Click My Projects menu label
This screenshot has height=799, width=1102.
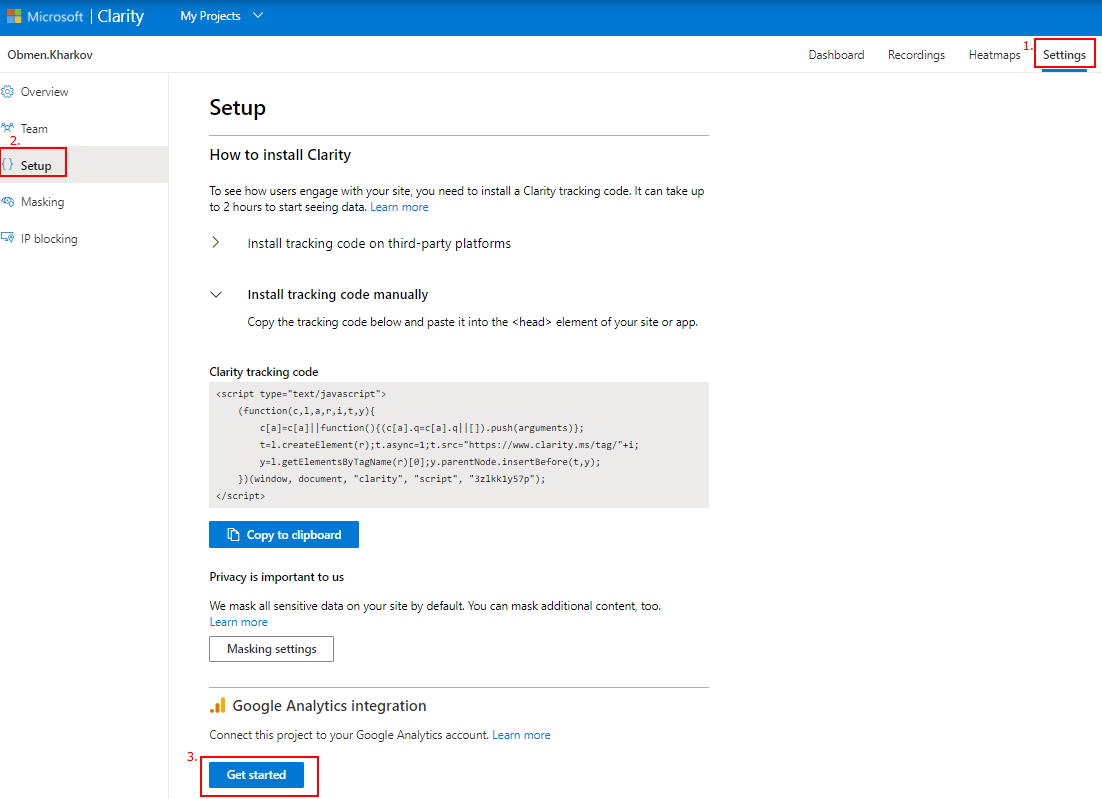(x=210, y=15)
